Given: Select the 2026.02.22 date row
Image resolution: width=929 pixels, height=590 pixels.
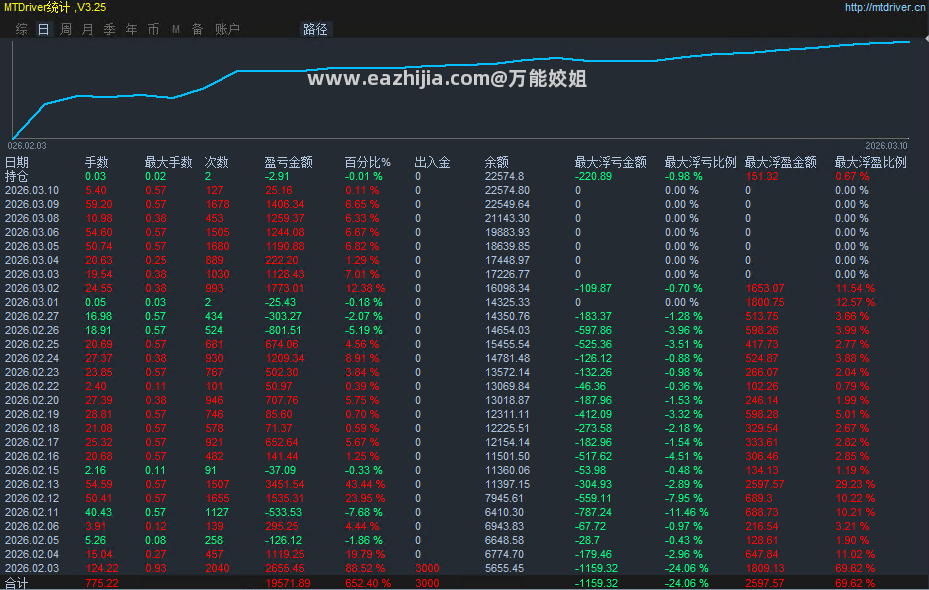Looking at the screenshot, I should click(x=32, y=386).
